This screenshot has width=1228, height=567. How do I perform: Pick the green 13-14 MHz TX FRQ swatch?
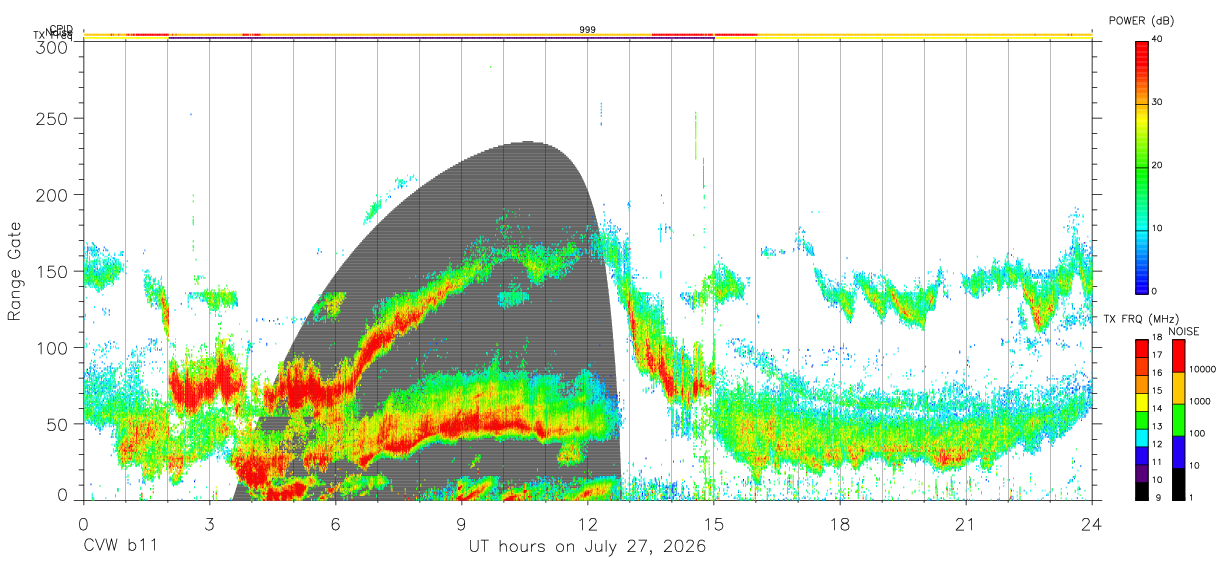tap(1141, 420)
